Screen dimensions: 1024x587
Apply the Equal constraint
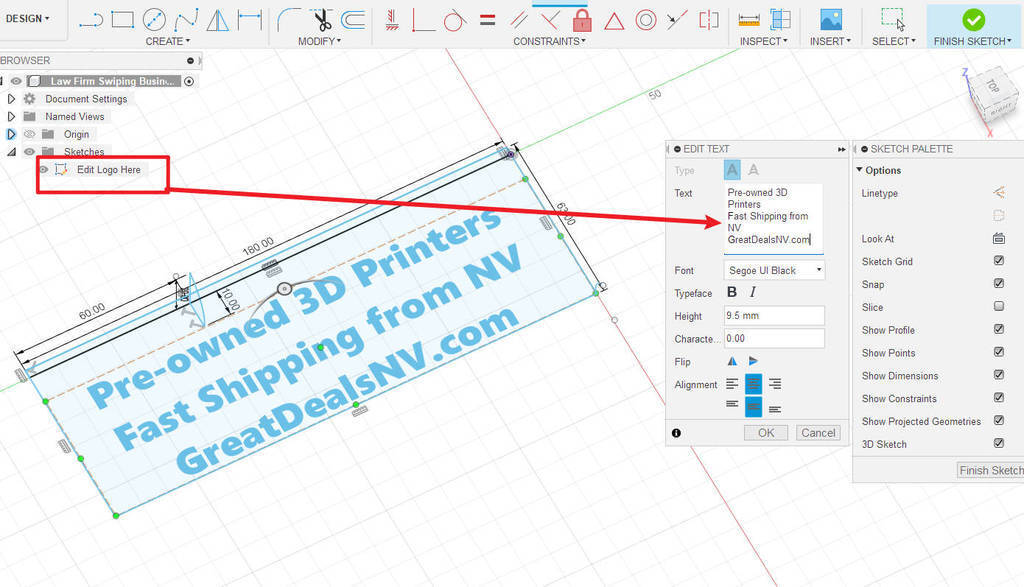click(x=487, y=20)
